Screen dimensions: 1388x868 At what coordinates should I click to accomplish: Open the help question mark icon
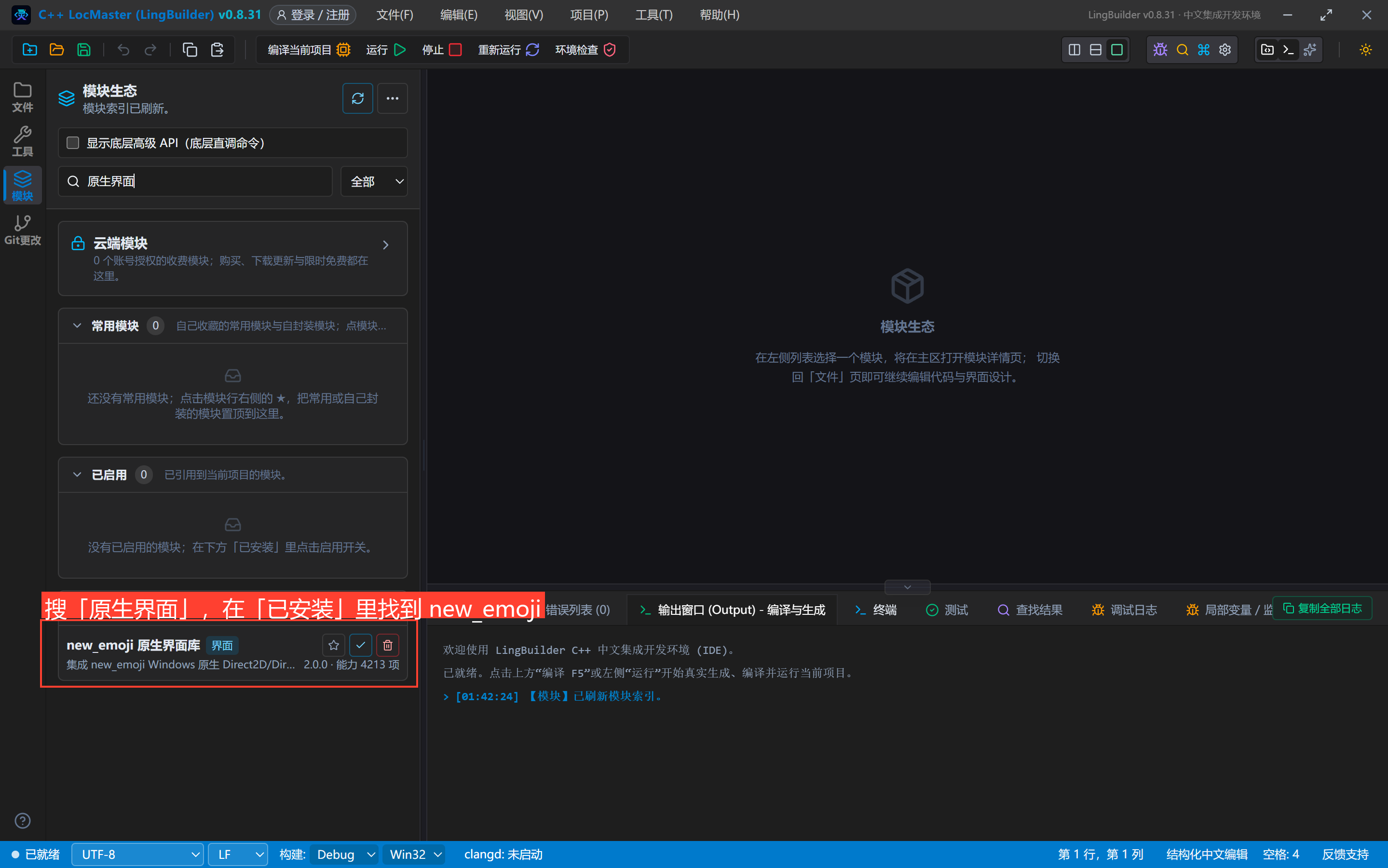pos(22,821)
